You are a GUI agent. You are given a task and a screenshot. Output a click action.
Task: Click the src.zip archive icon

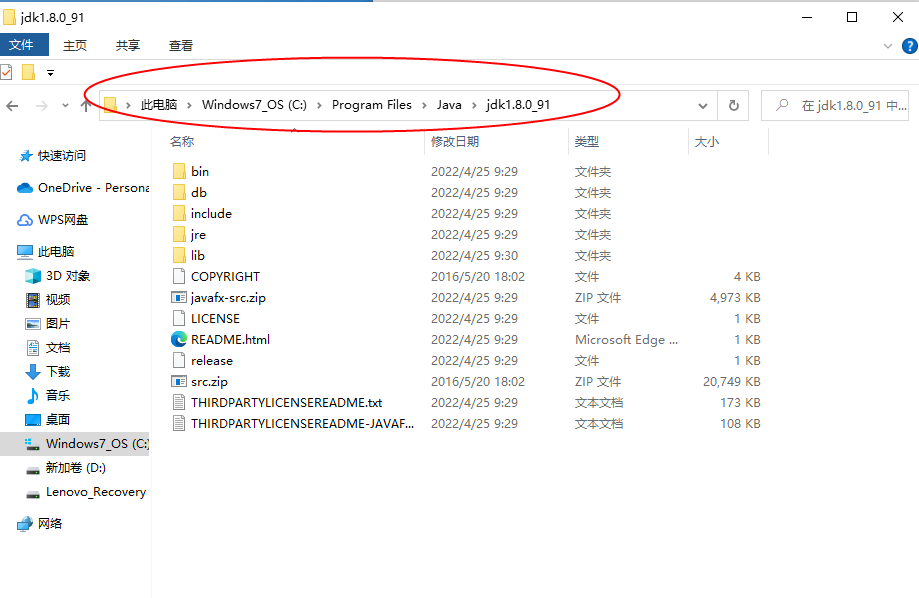click(x=179, y=382)
